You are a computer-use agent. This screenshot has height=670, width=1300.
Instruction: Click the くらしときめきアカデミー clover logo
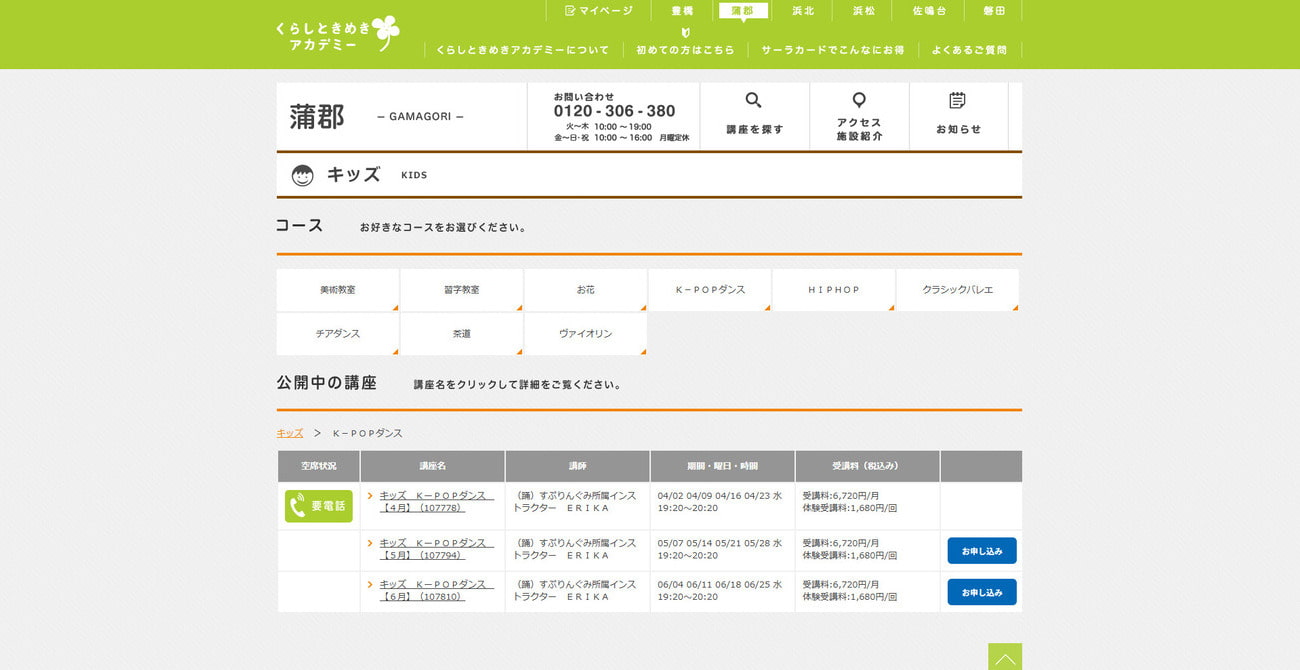point(338,35)
